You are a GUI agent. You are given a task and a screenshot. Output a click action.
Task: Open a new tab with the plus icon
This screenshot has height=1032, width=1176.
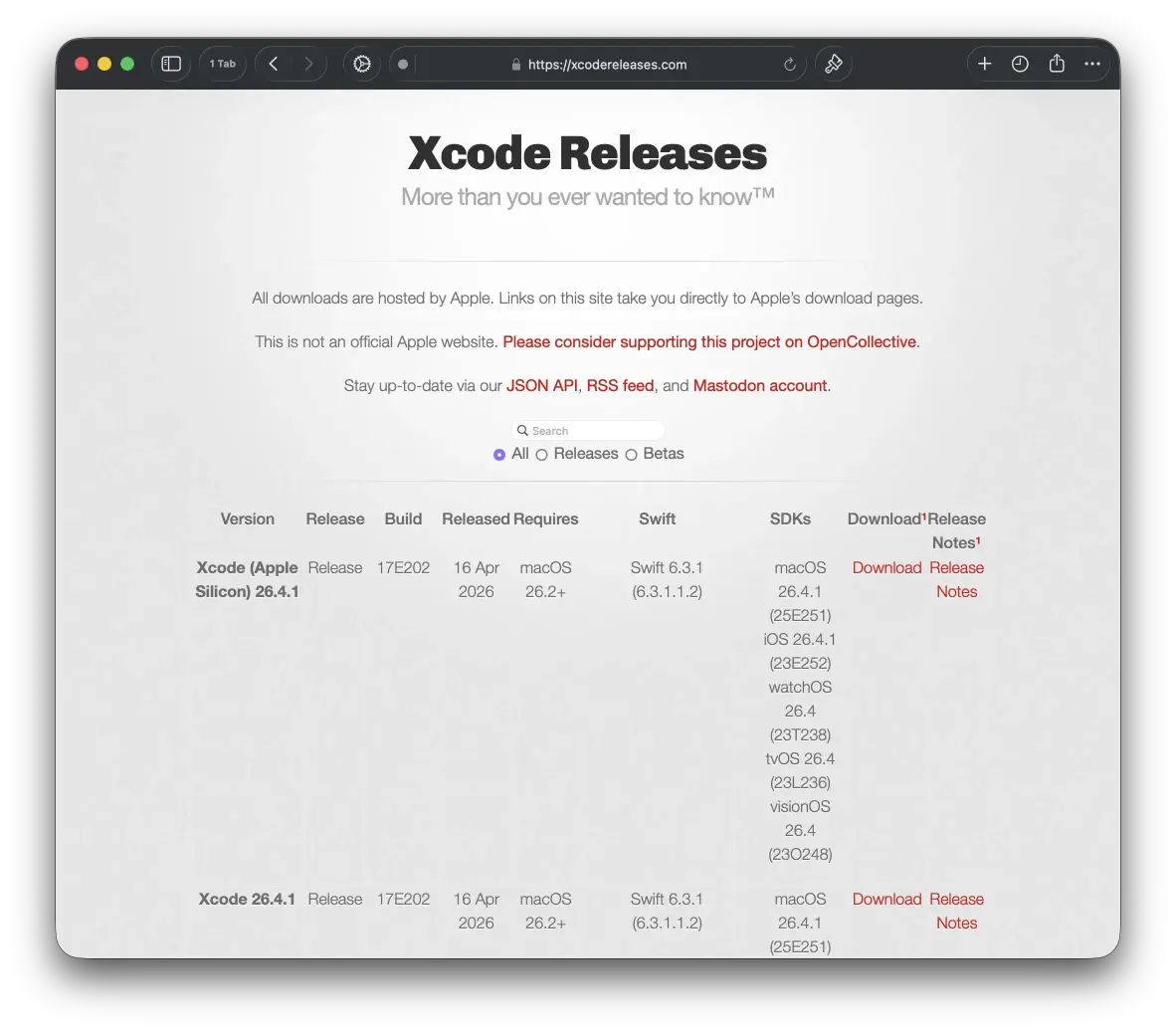[985, 64]
